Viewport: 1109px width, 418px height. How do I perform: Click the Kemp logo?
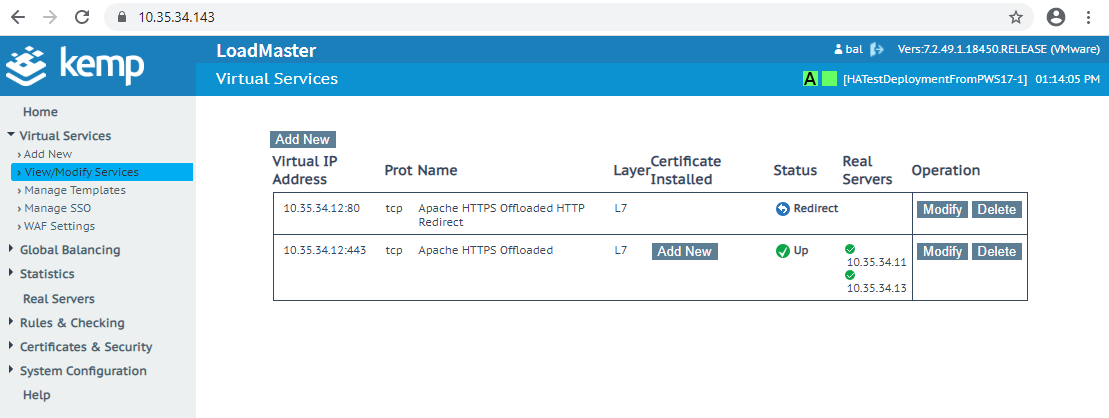pos(75,64)
